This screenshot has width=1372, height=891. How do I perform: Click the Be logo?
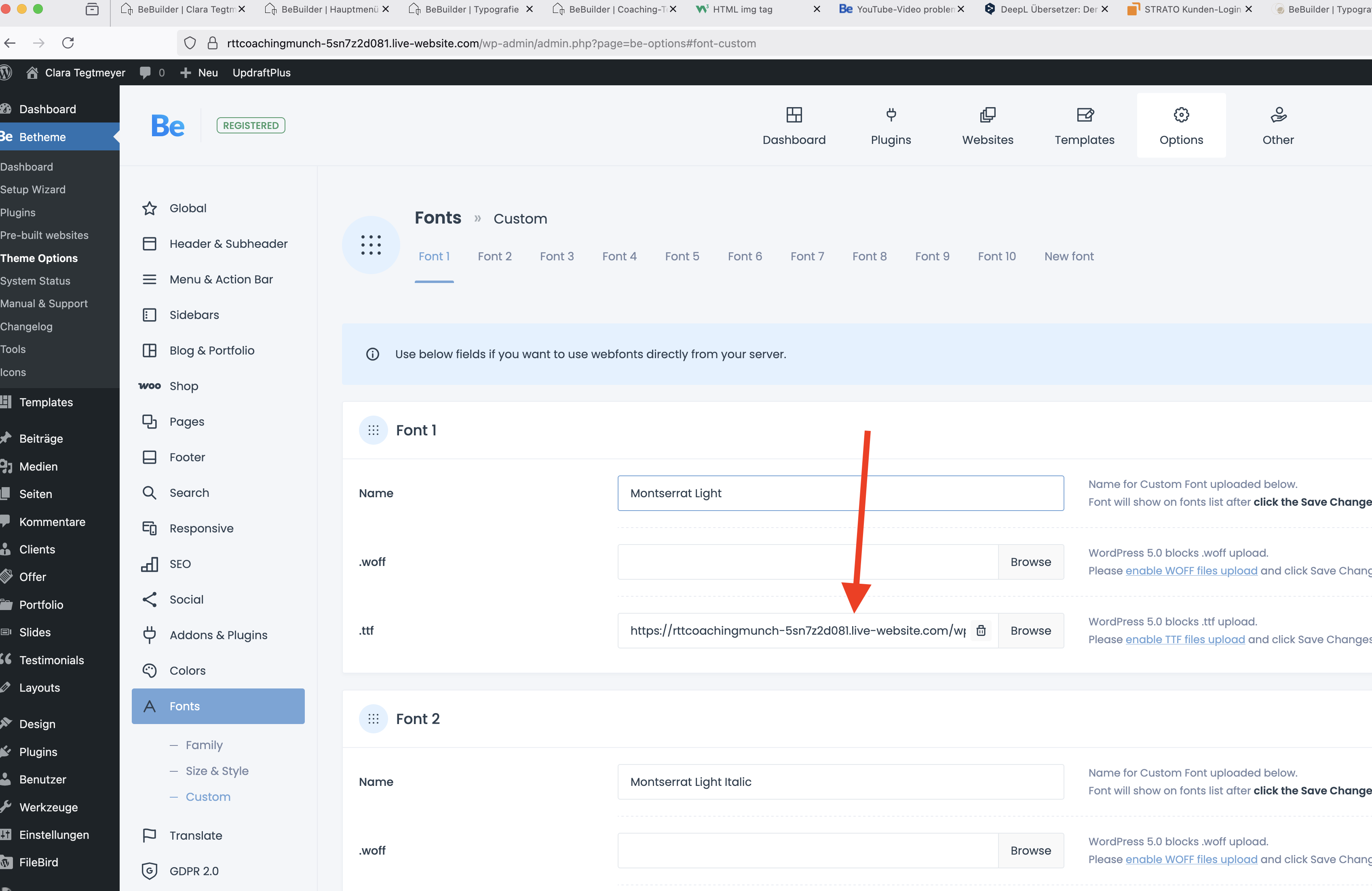[x=167, y=126]
